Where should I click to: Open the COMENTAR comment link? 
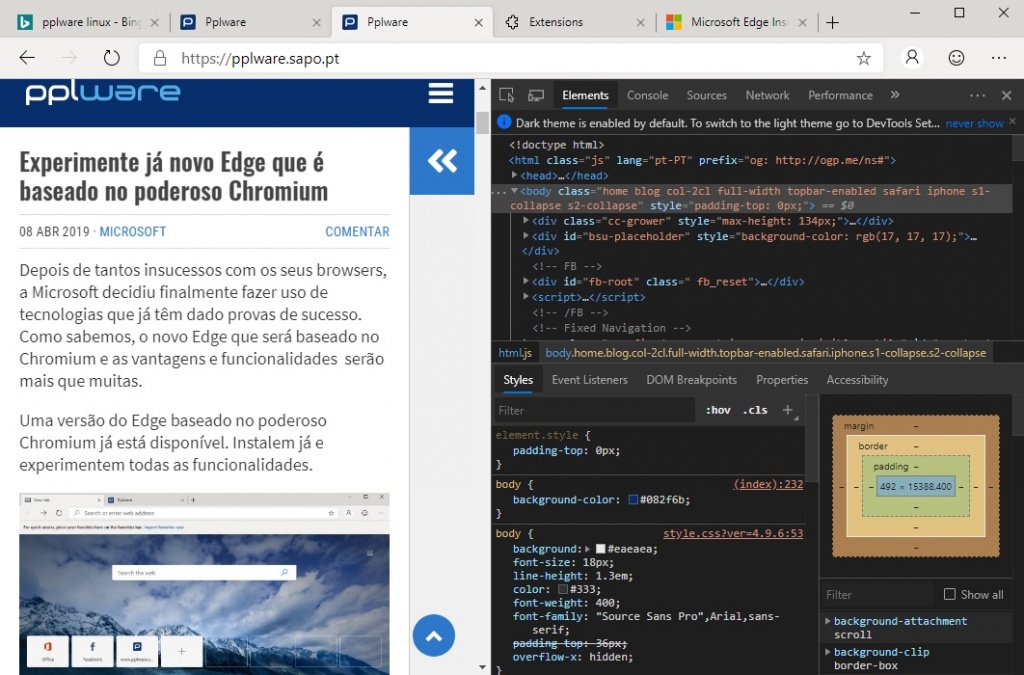356,231
